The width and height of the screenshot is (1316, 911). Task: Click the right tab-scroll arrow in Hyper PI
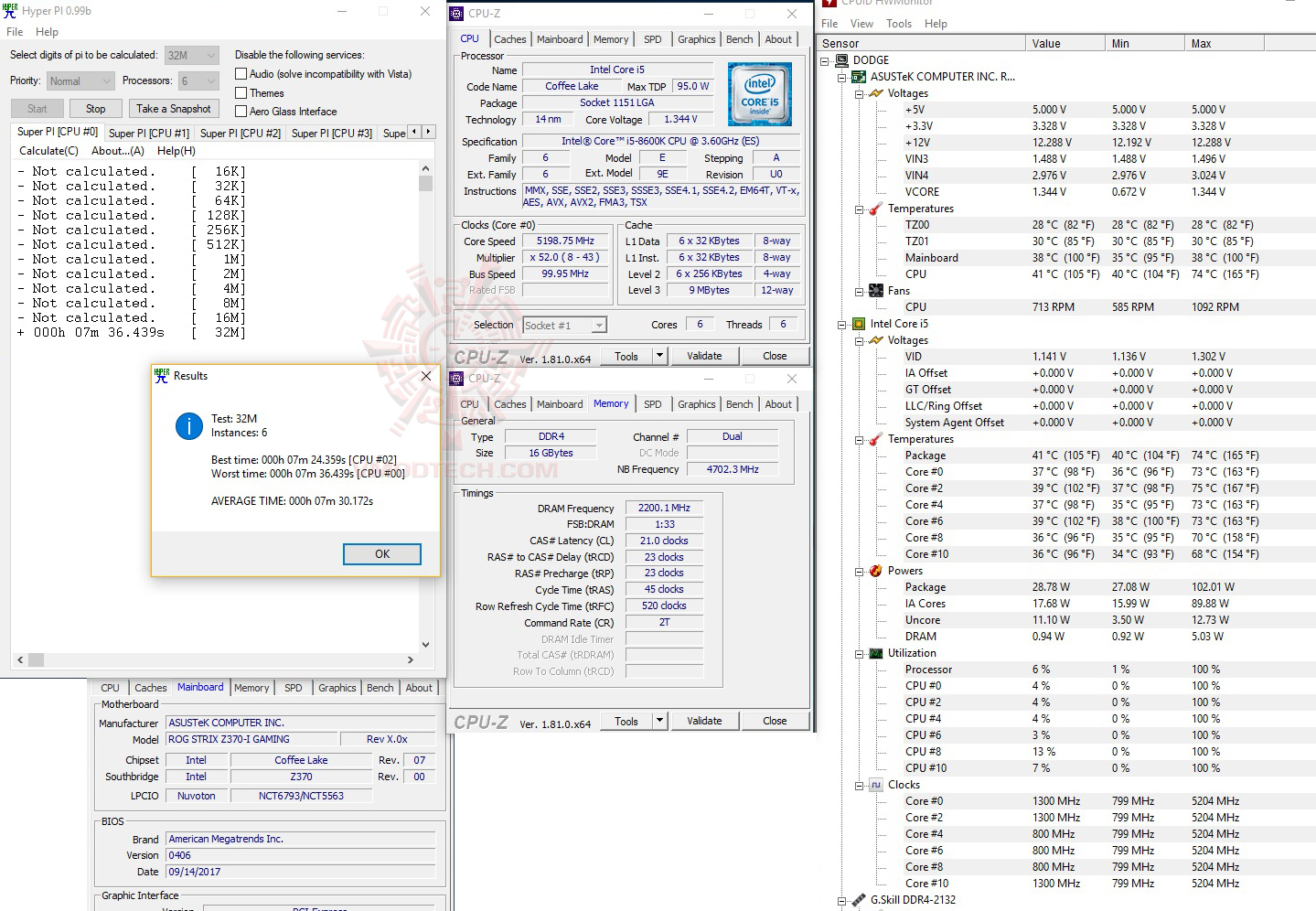point(428,132)
